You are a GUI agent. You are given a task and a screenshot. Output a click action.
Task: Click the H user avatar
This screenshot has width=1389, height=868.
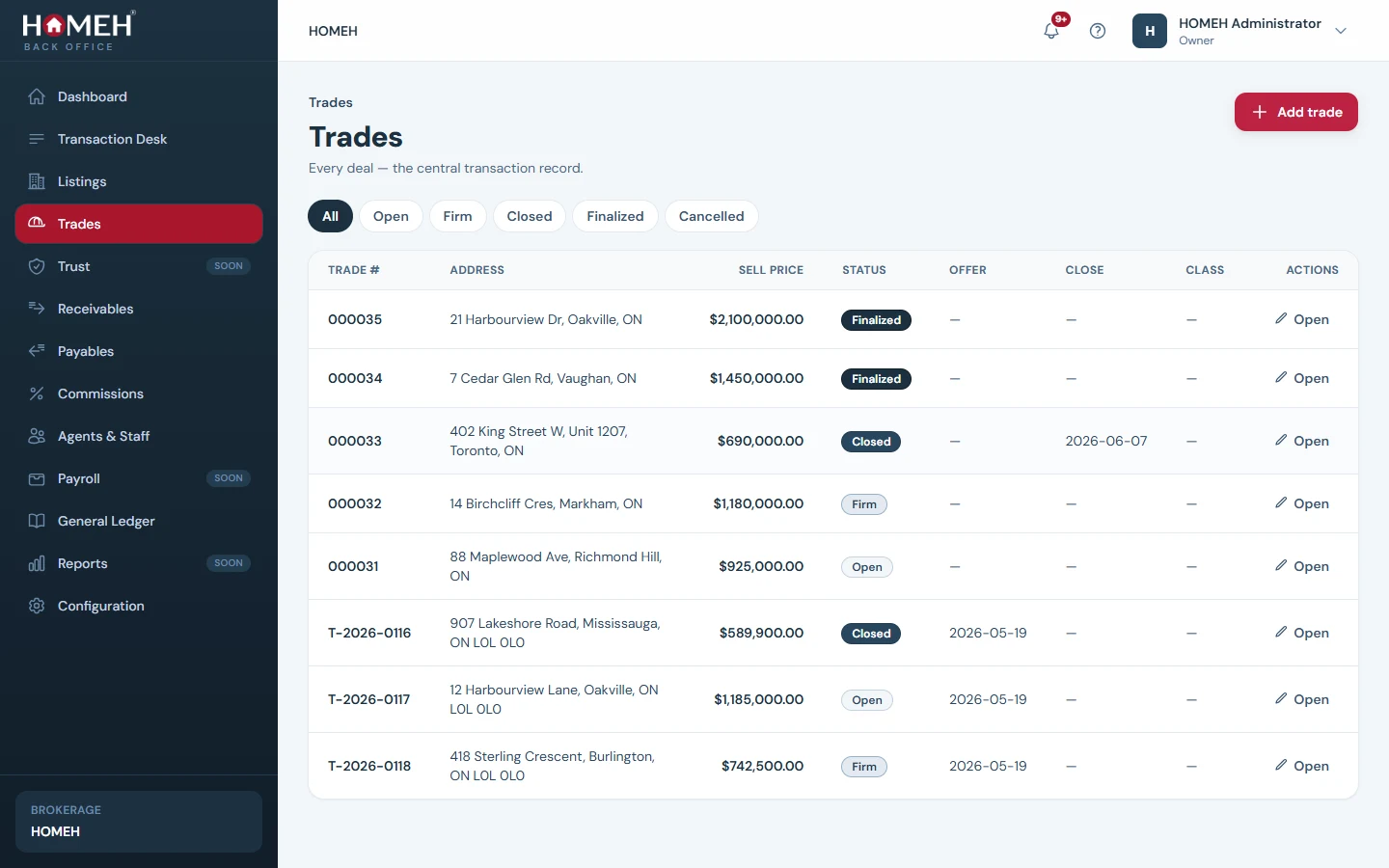pyautogui.click(x=1150, y=31)
